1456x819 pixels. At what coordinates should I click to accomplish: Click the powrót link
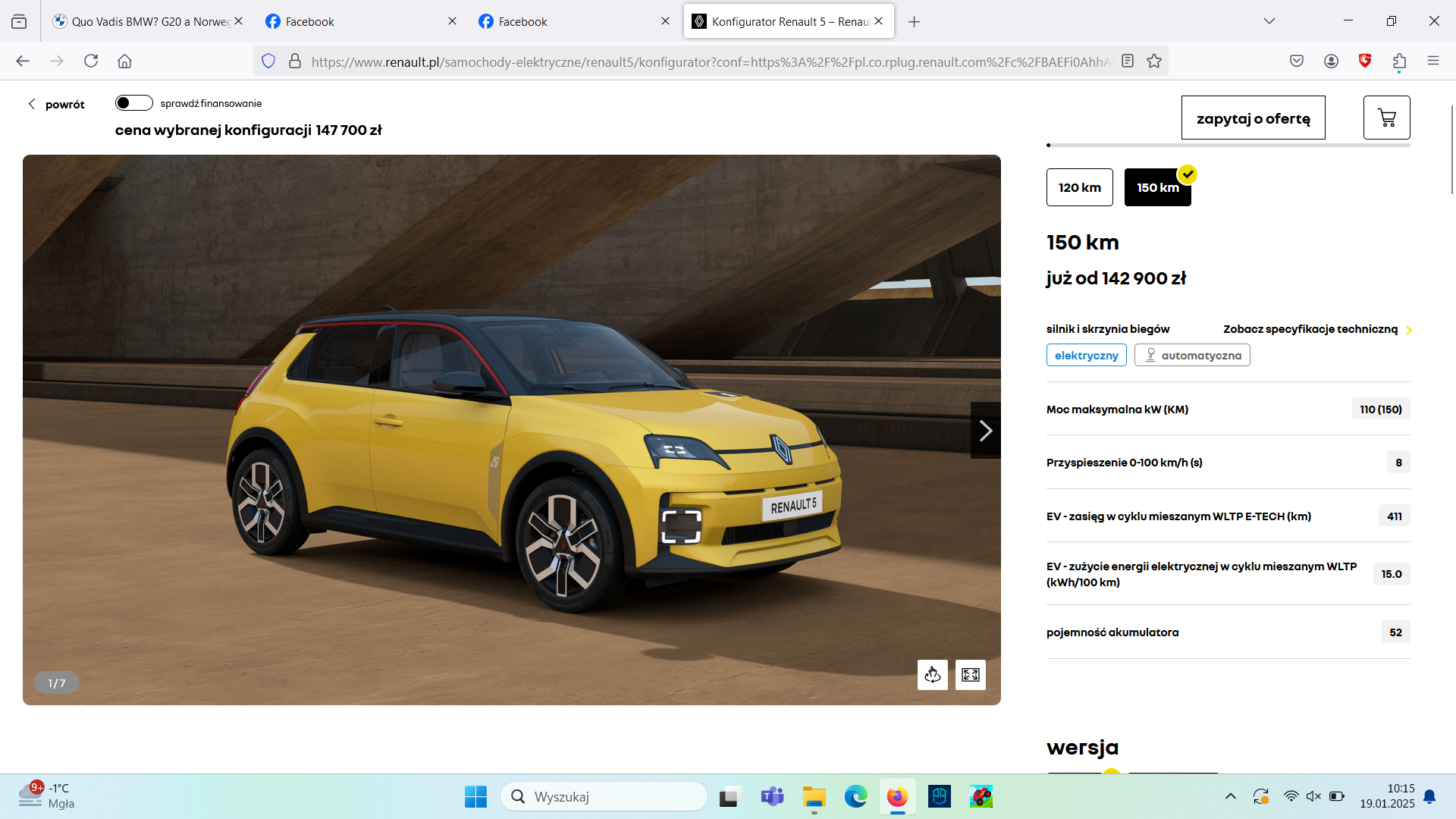[65, 104]
